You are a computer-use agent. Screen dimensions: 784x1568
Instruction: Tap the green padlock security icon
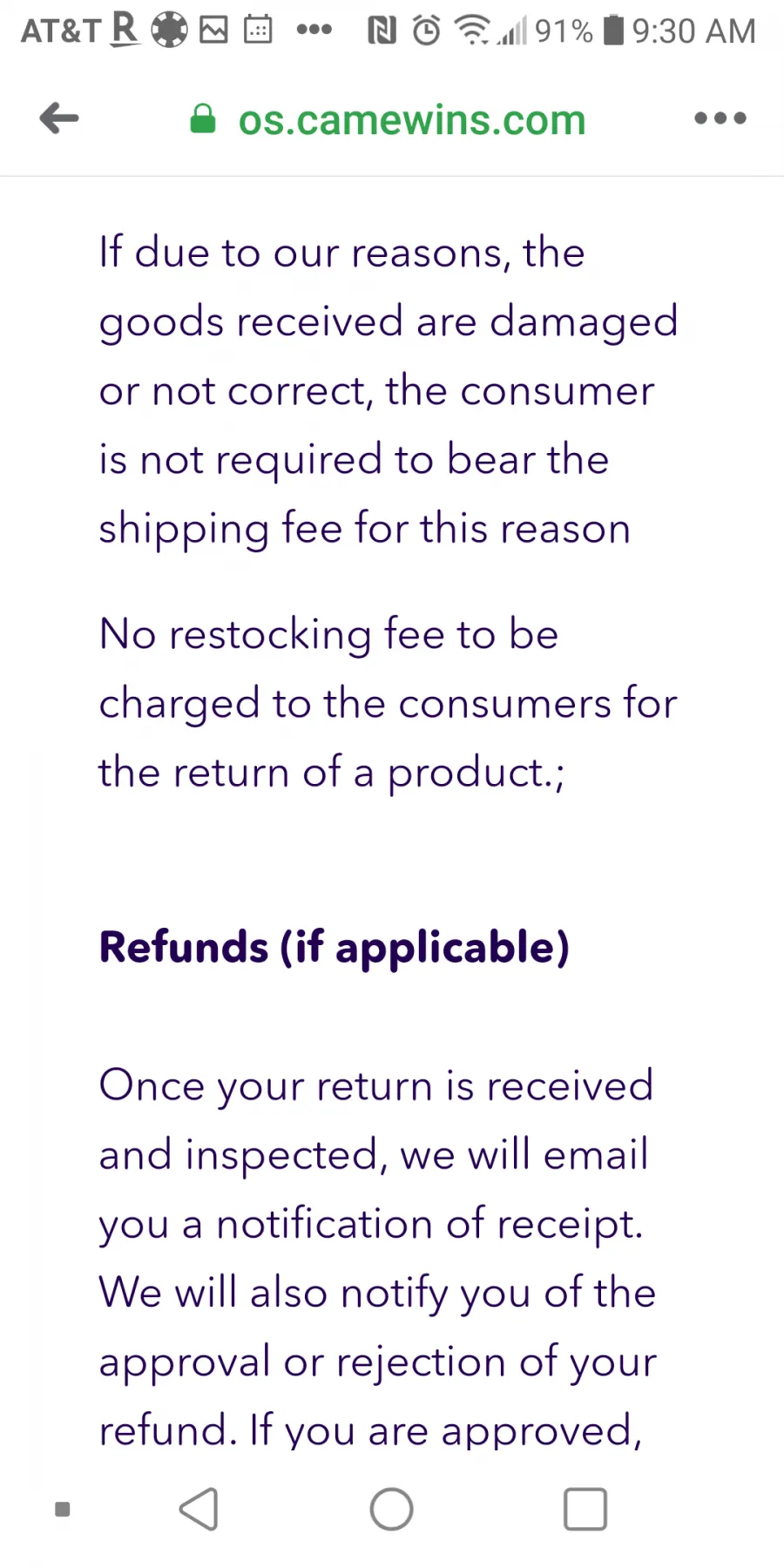tap(203, 119)
